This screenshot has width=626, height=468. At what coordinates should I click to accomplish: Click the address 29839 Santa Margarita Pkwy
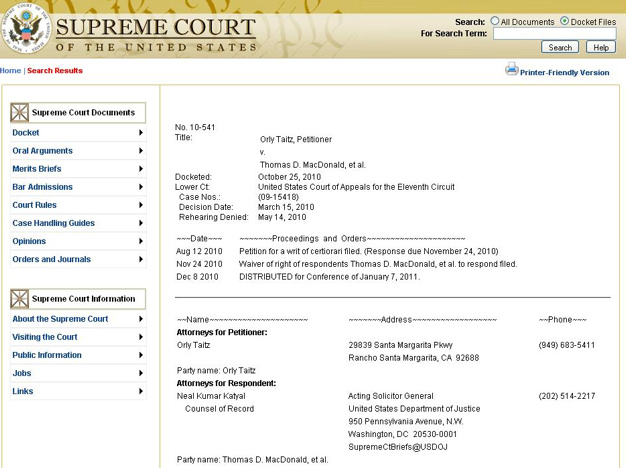pos(400,345)
